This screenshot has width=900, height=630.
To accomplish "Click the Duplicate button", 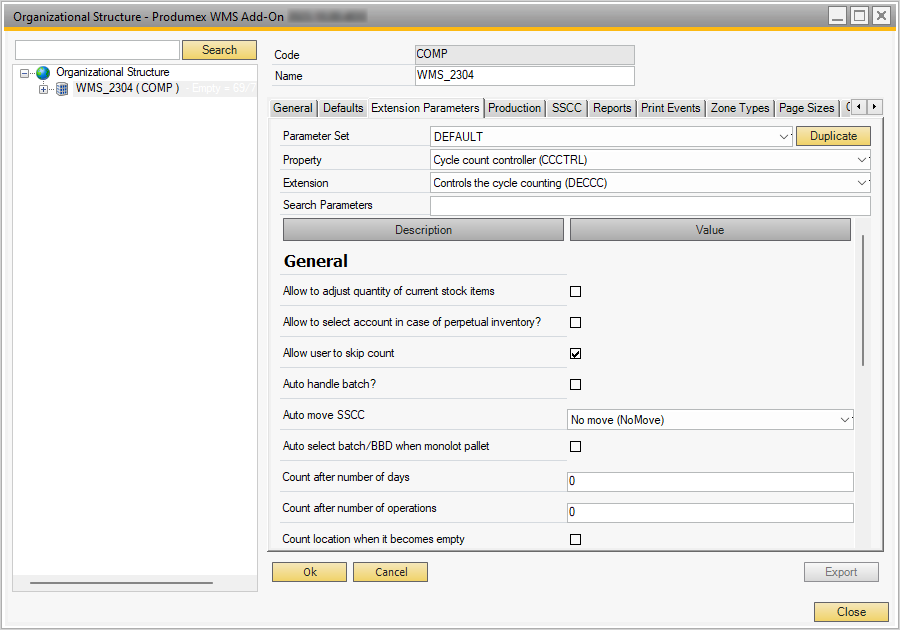I will click(x=833, y=136).
